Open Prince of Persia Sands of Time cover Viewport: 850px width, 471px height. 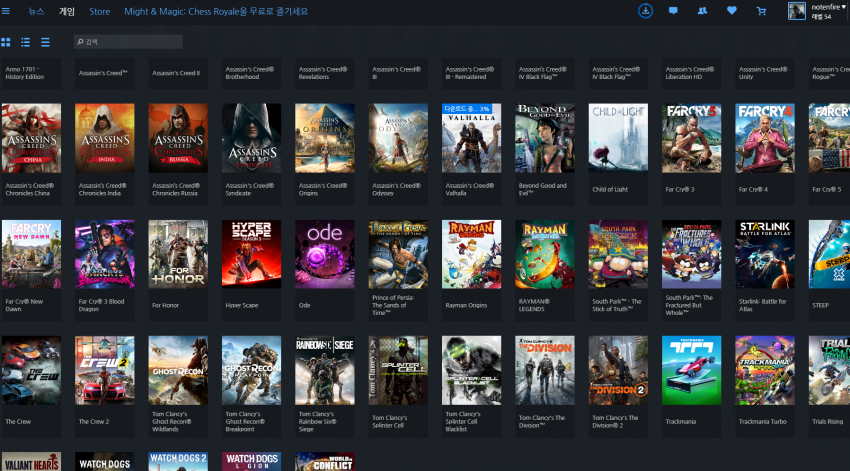point(398,254)
